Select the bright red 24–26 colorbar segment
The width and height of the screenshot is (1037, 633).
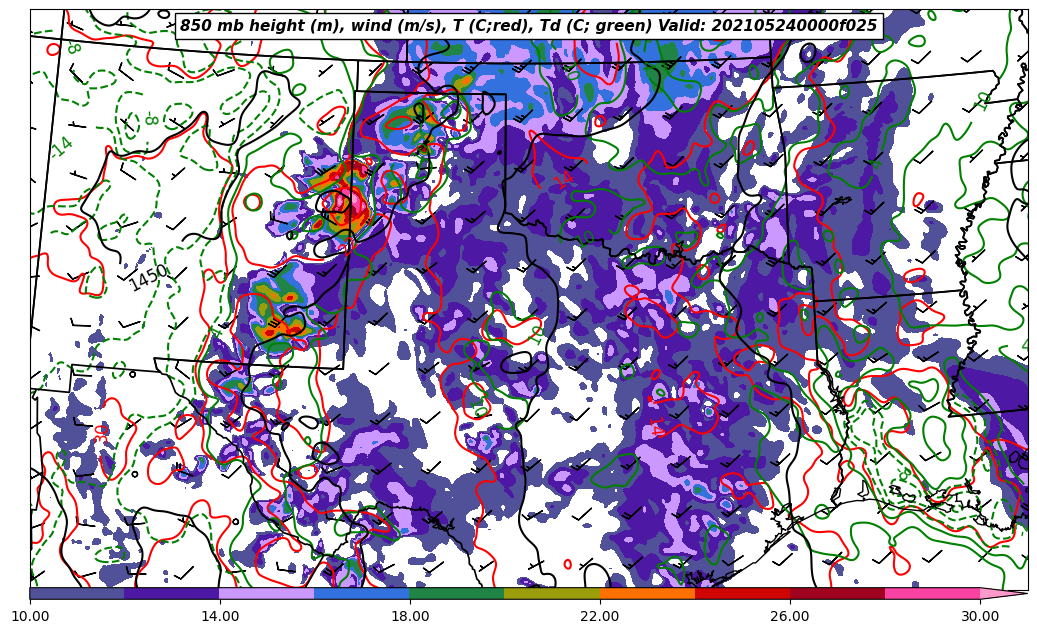coord(742,593)
